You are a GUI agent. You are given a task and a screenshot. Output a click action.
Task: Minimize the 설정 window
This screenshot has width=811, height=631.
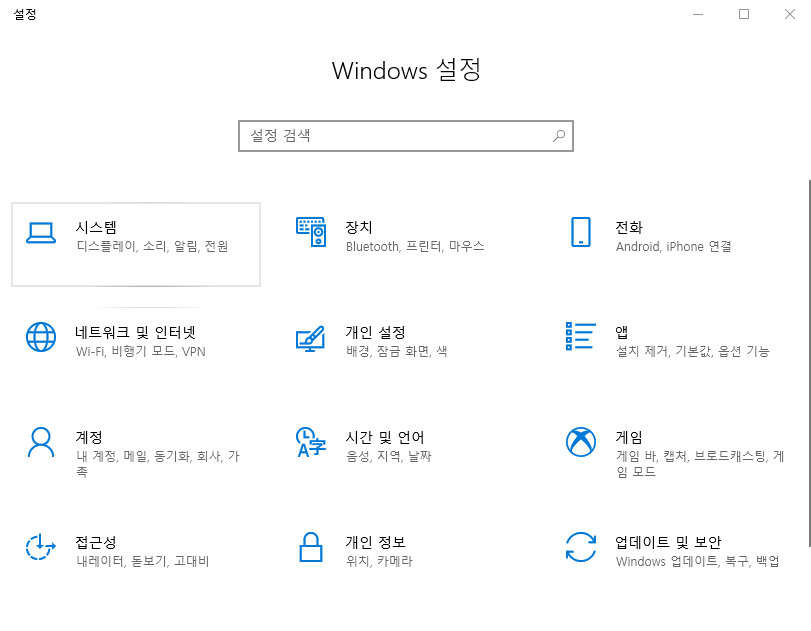[698, 14]
